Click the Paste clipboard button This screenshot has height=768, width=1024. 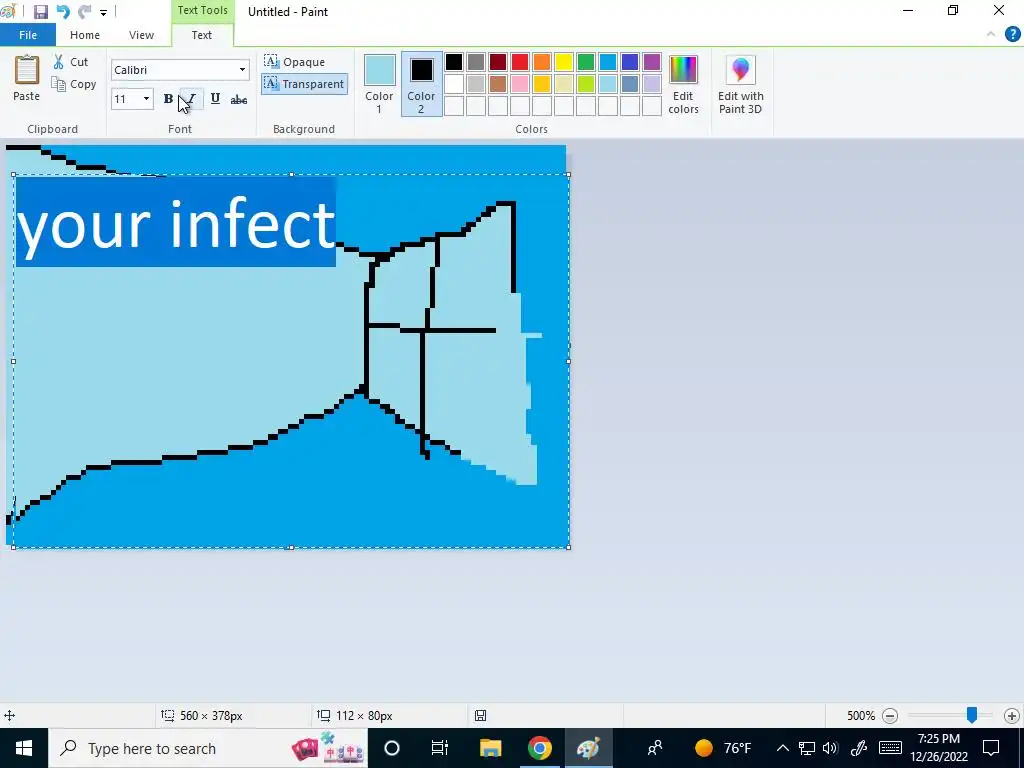(x=27, y=78)
